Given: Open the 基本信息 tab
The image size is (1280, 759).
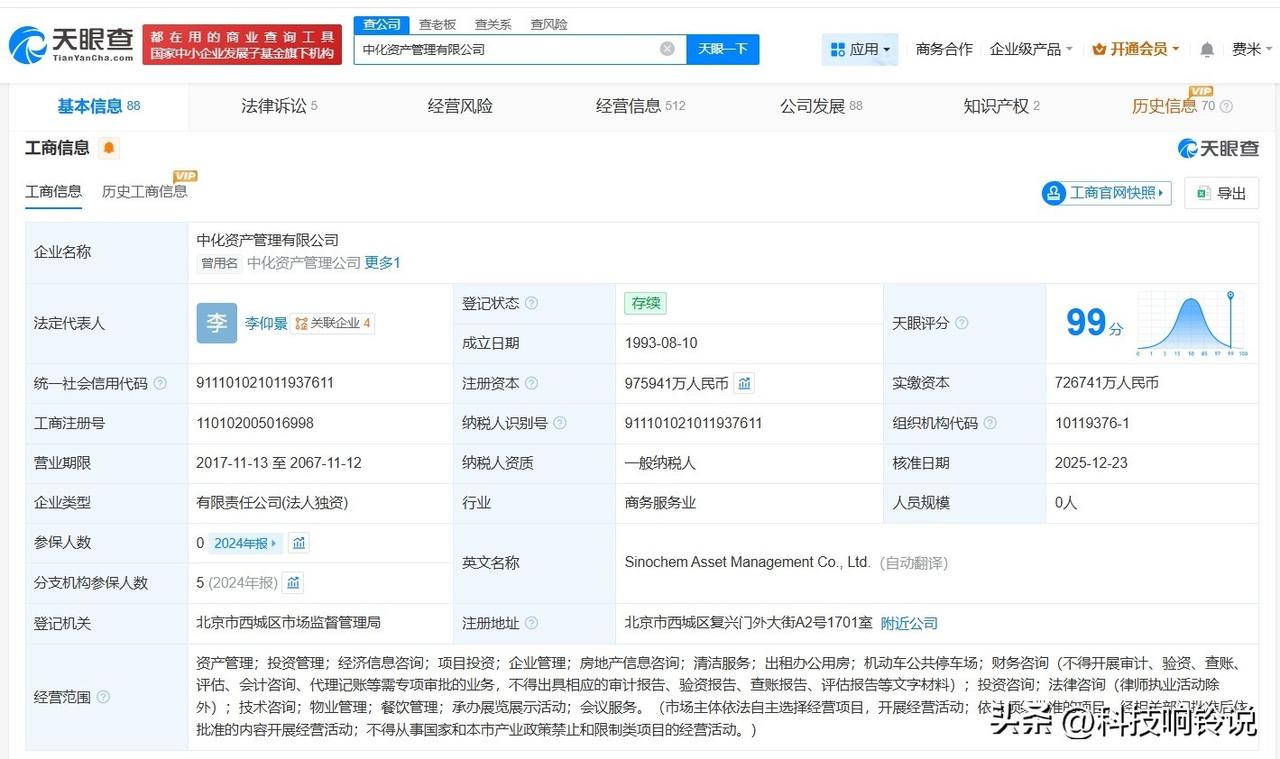Looking at the screenshot, I should [99, 106].
